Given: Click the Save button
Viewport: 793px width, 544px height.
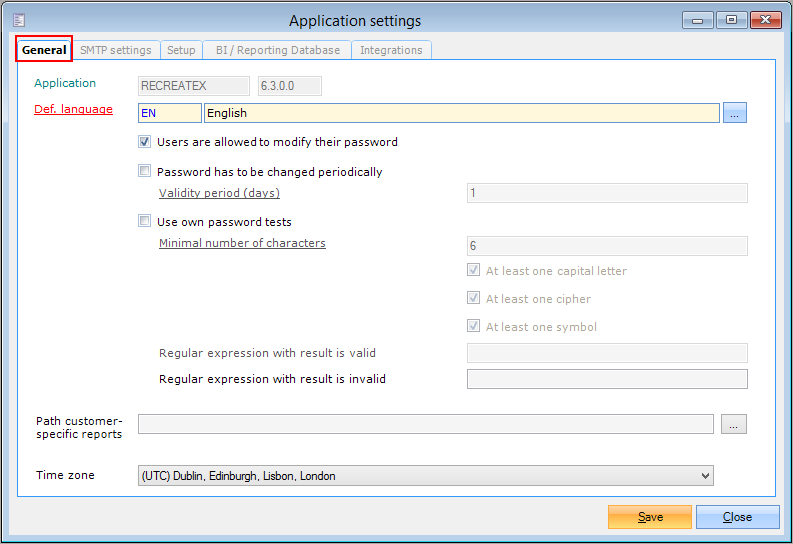Looking at the screenshot, I should (x=650, y=517).
